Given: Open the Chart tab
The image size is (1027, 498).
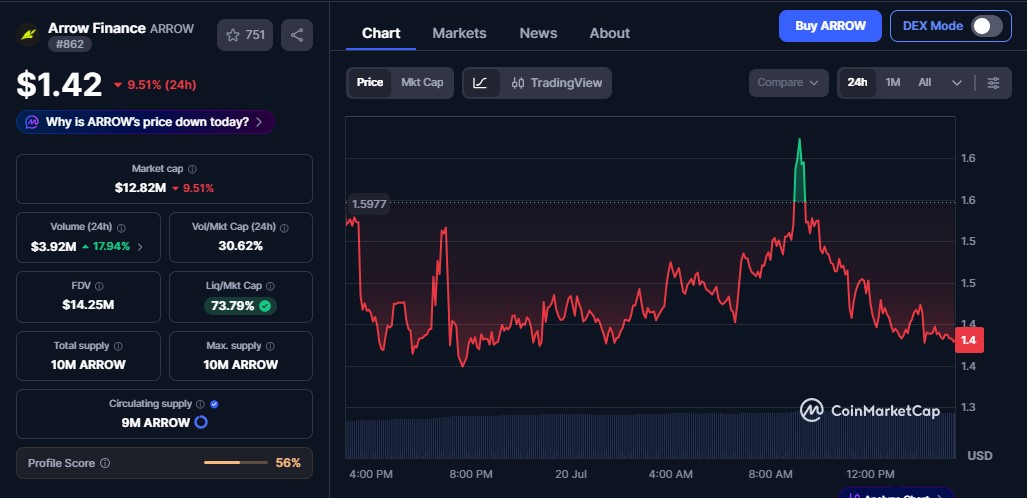Looking at the screenshot, I should [381, 33].
